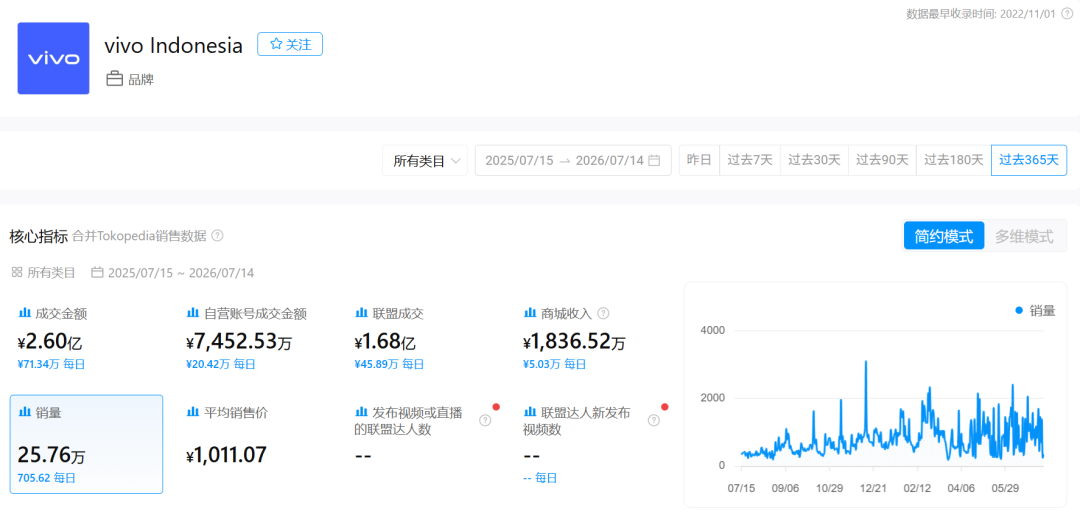Viewport: 1080px width, 517px height.
Task: Click the ¥1.68亿 联盟成交 value
Action: point(385,341)
